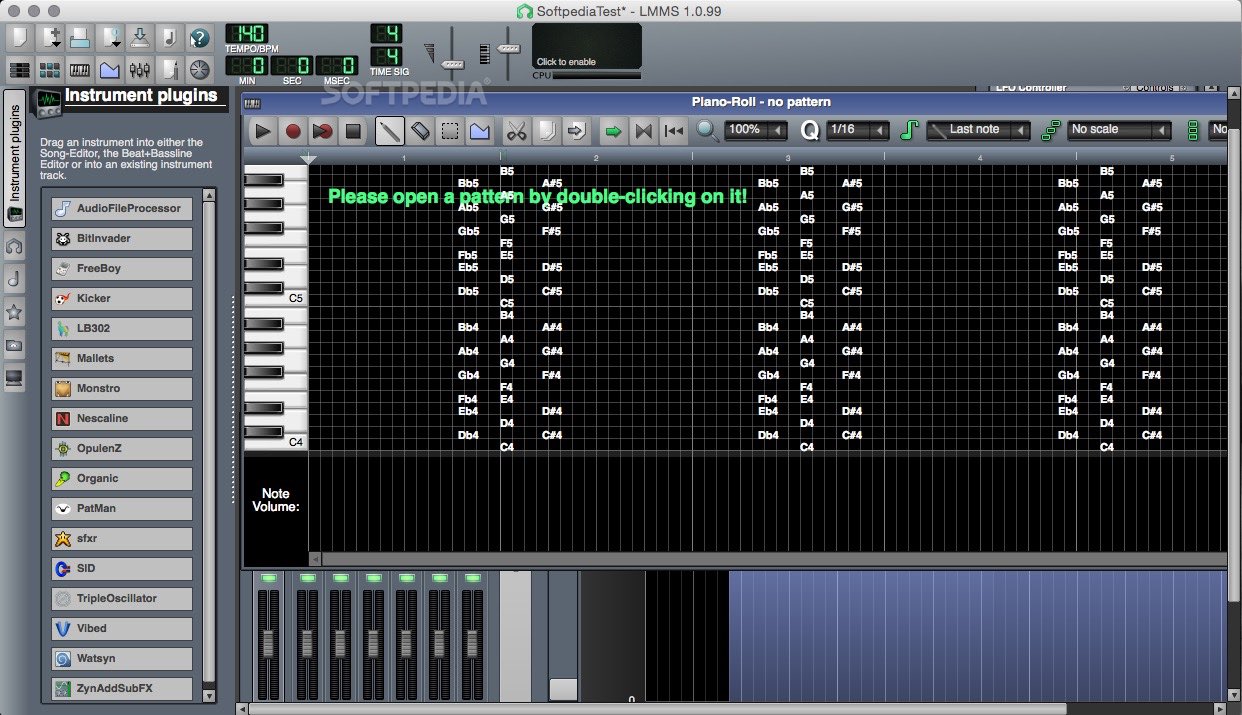The height and width of the screenshot is (715, 1242).
Task: Switch to Detune mode in Piano Roll
Action: (x=480, y=130)
